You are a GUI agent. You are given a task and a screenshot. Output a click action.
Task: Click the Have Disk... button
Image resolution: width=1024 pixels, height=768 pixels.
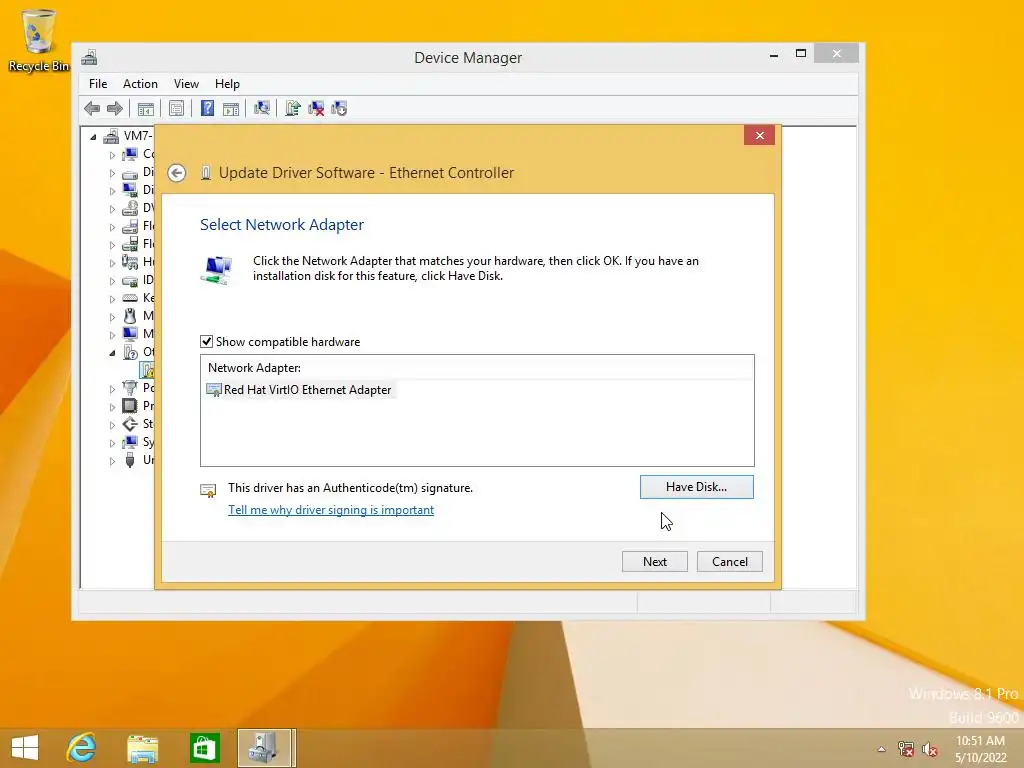pos(696,487)
